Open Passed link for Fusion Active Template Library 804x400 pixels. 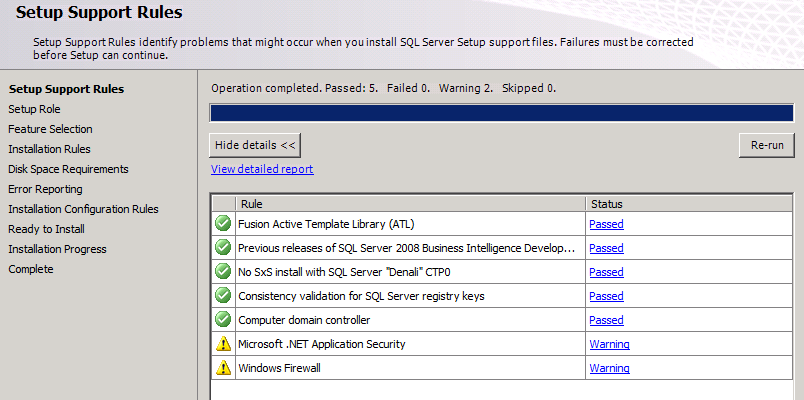pyautogui.click(x=606, y=224)
